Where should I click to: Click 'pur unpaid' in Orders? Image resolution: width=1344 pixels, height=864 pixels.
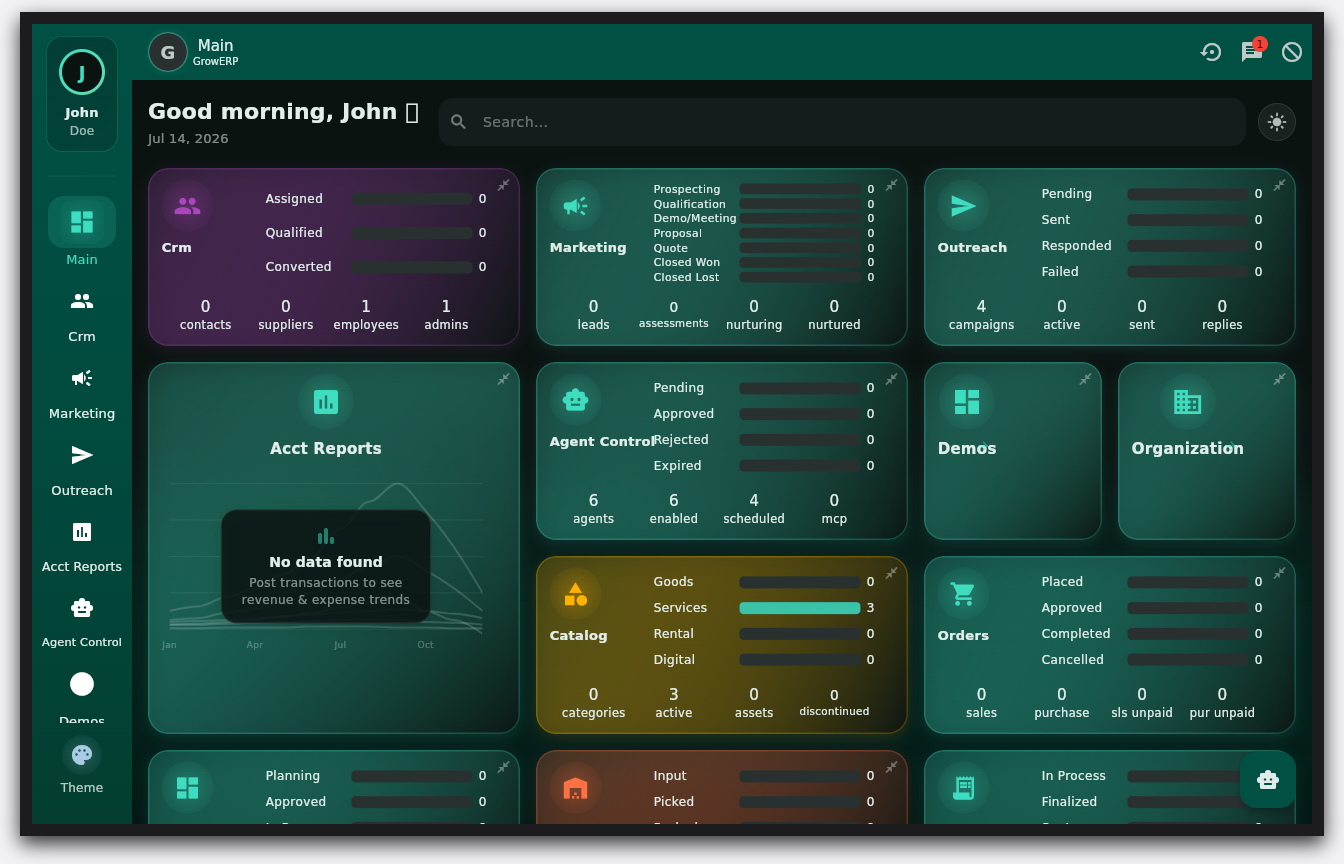pyautogui.click(x=1222, y=703)
